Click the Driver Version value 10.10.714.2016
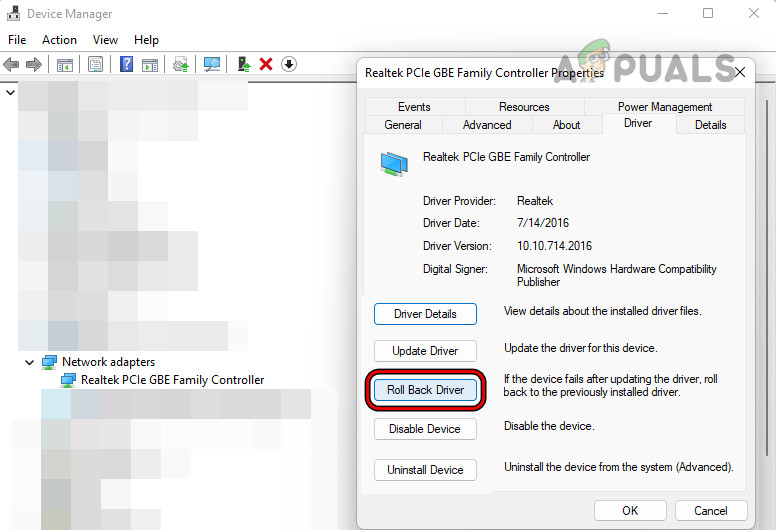This screenshot has height=530, width=776. click(x=554, y=246)
